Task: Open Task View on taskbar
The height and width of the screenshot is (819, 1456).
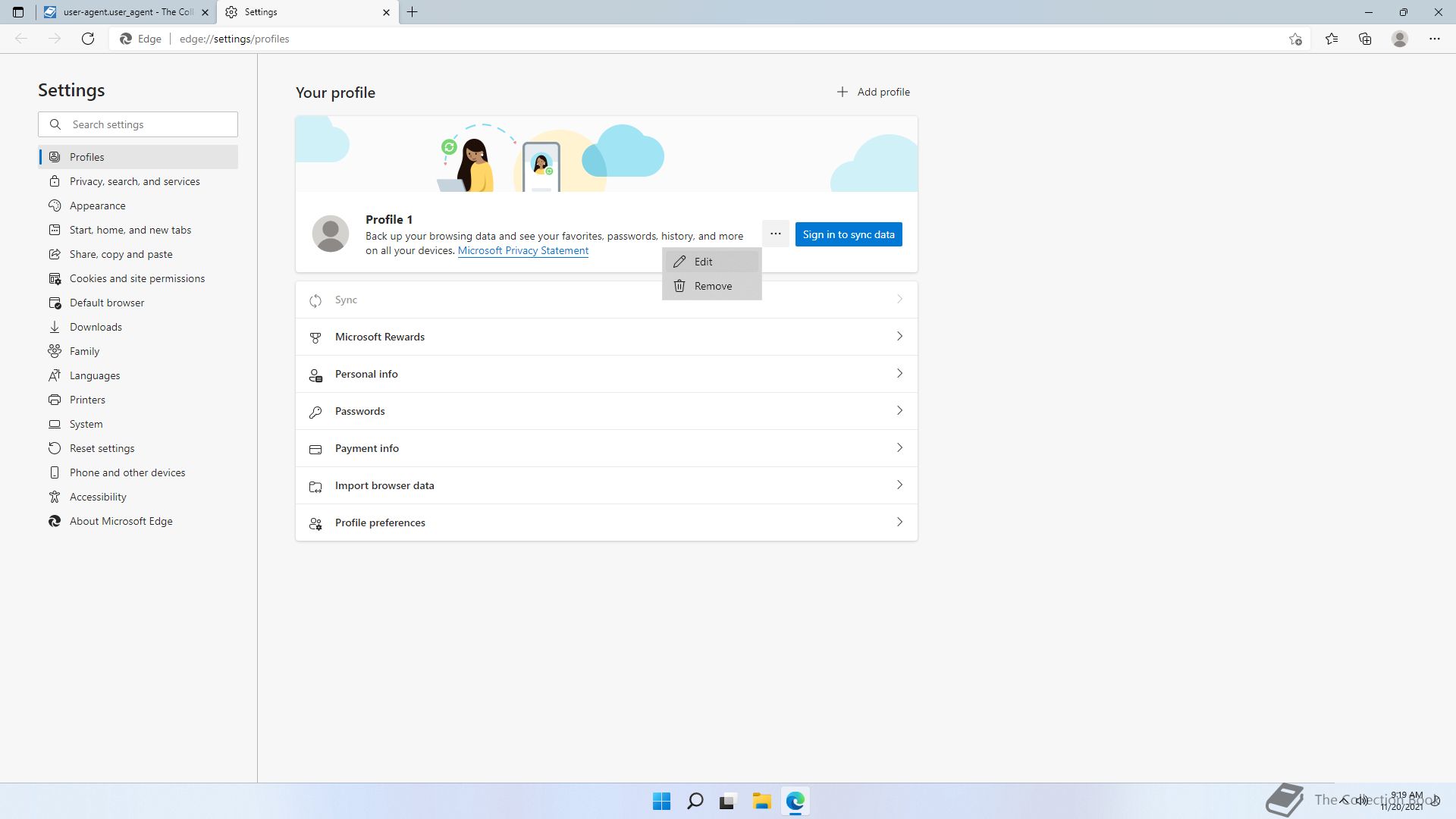Action: pos(728,801)
